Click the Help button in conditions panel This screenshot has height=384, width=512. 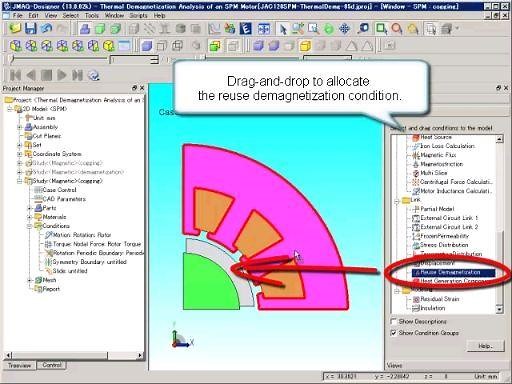pos(485,346)
